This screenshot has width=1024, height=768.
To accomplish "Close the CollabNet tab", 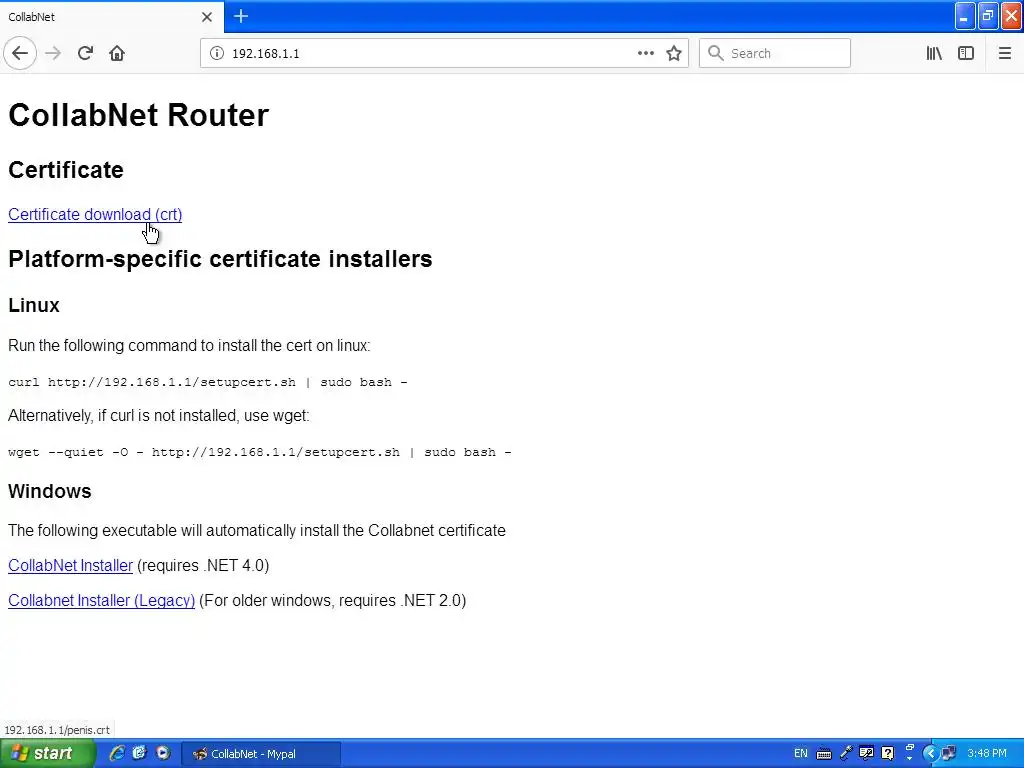I will 207,17.
